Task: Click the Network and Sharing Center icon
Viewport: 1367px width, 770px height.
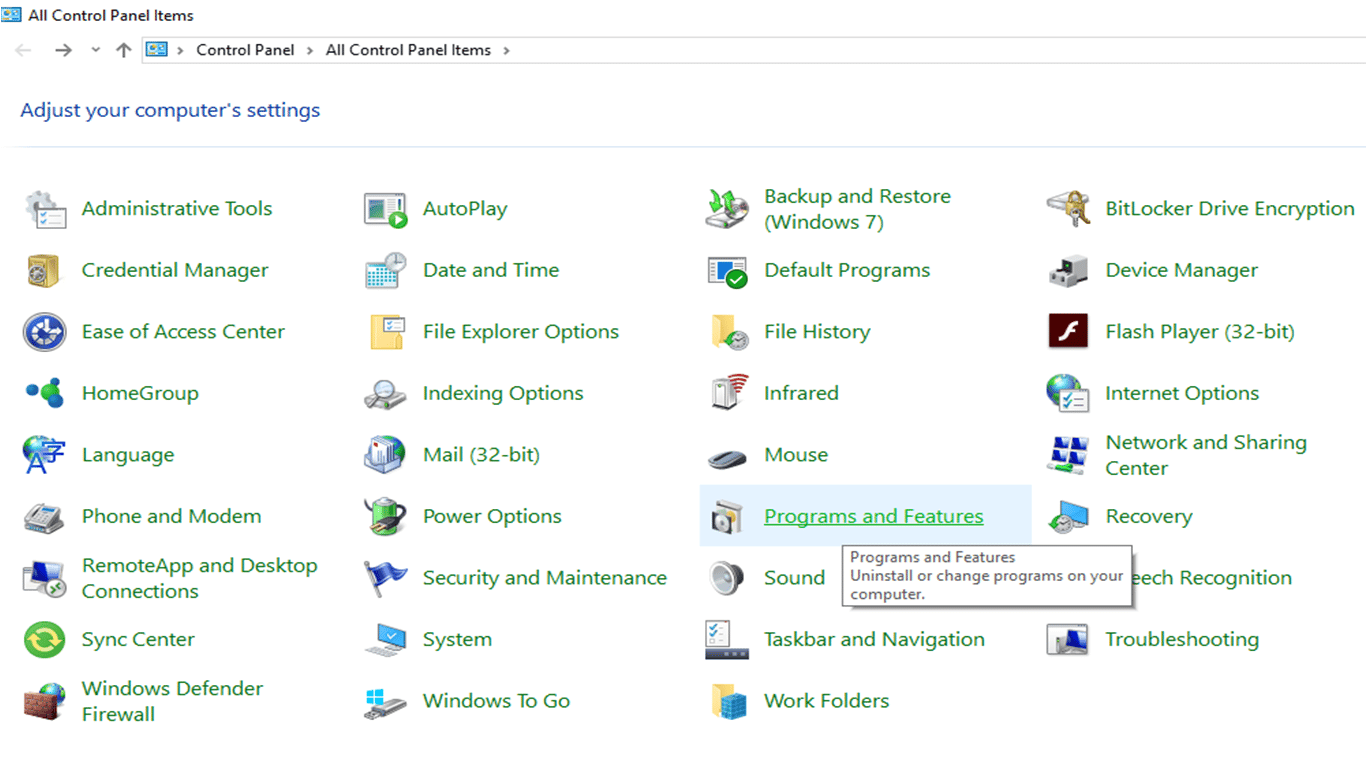Action: coord(1068,455)
